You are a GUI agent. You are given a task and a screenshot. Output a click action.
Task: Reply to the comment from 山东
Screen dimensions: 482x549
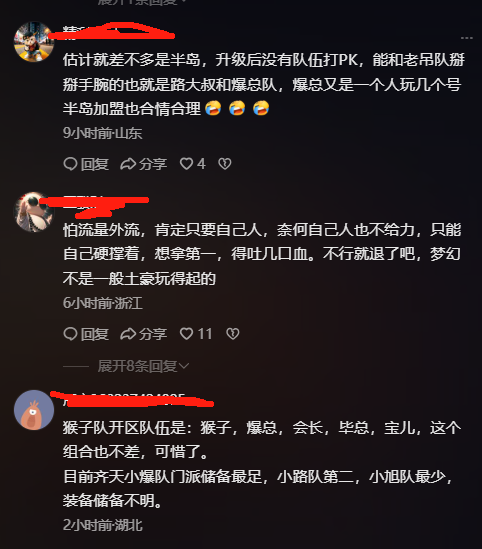coord(86,164)
